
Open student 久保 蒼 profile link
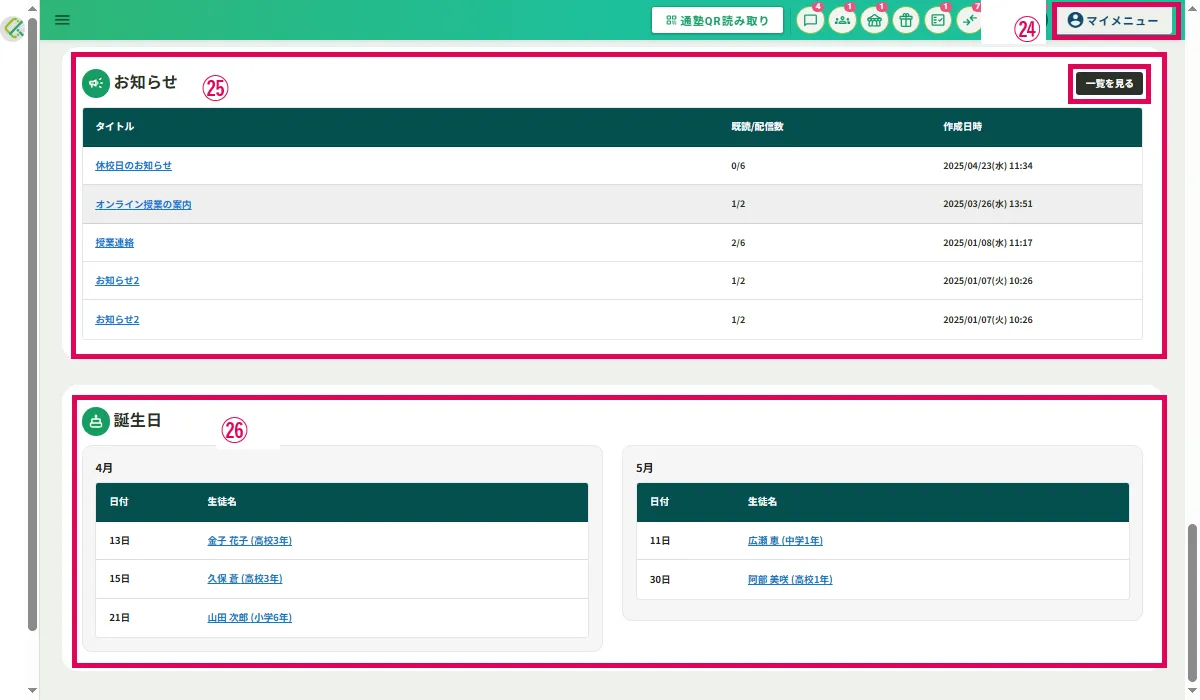tap(244, 579)
